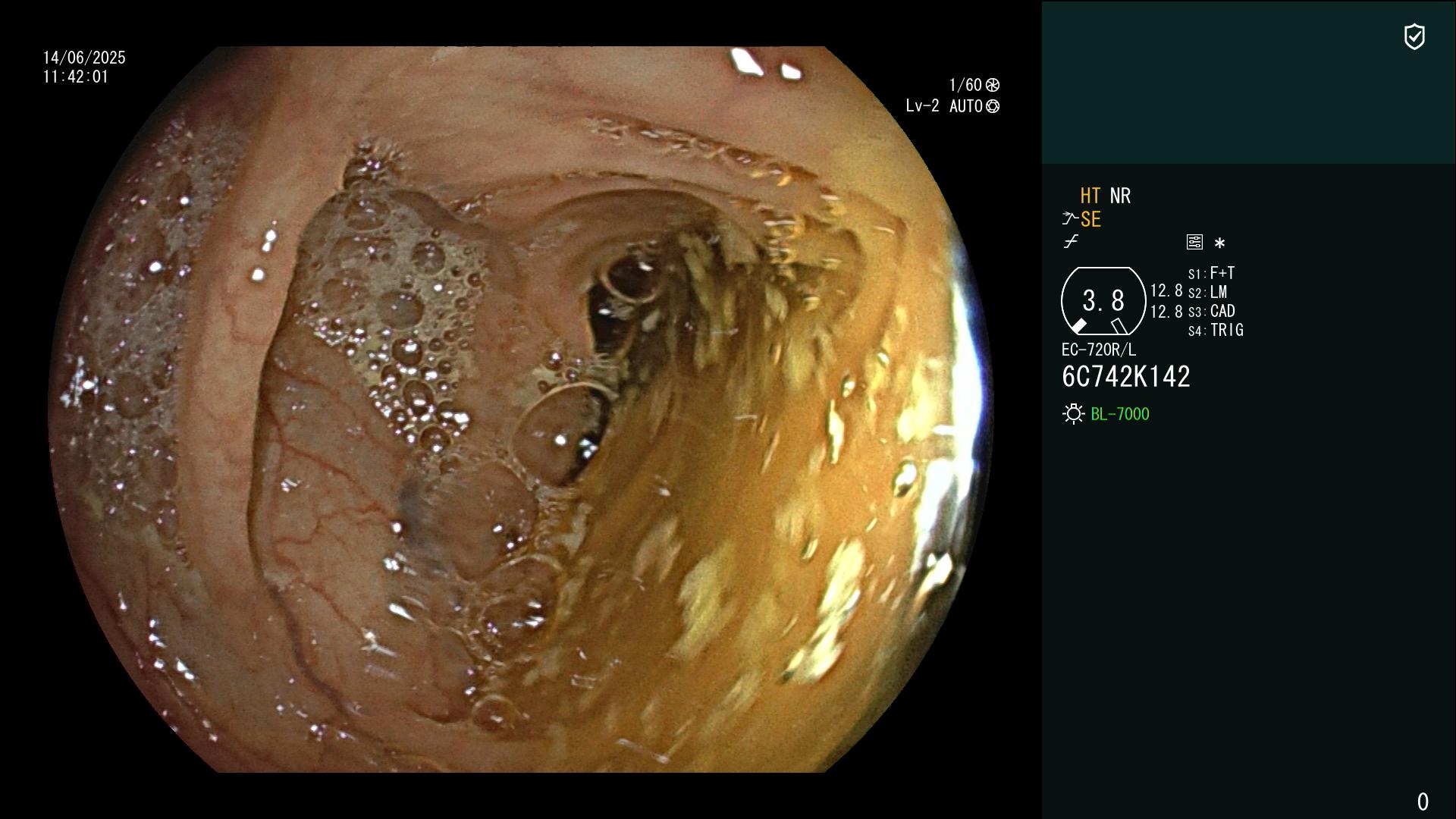Click the tone curve icon below SE
This screenshot has width=1456, height=819.
[1071, 242]
